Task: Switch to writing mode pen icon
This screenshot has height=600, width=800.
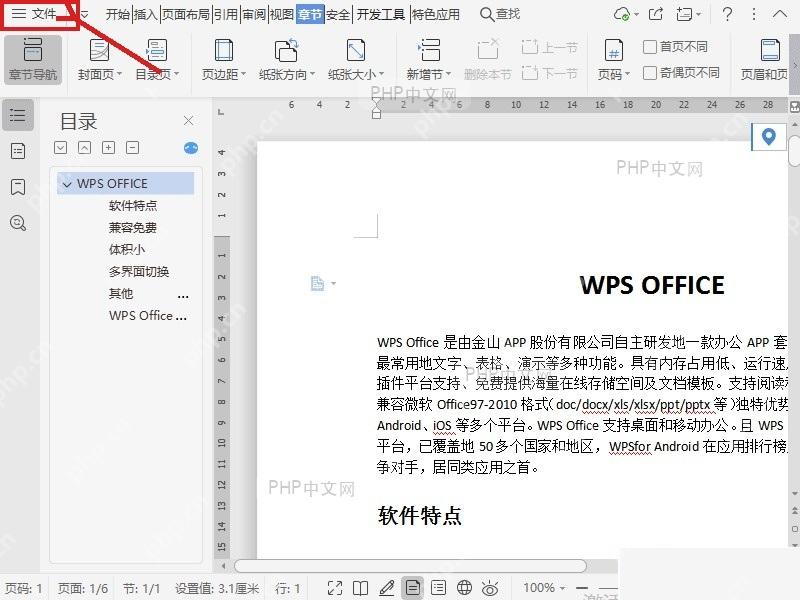Action: click(x=387, y=588)
